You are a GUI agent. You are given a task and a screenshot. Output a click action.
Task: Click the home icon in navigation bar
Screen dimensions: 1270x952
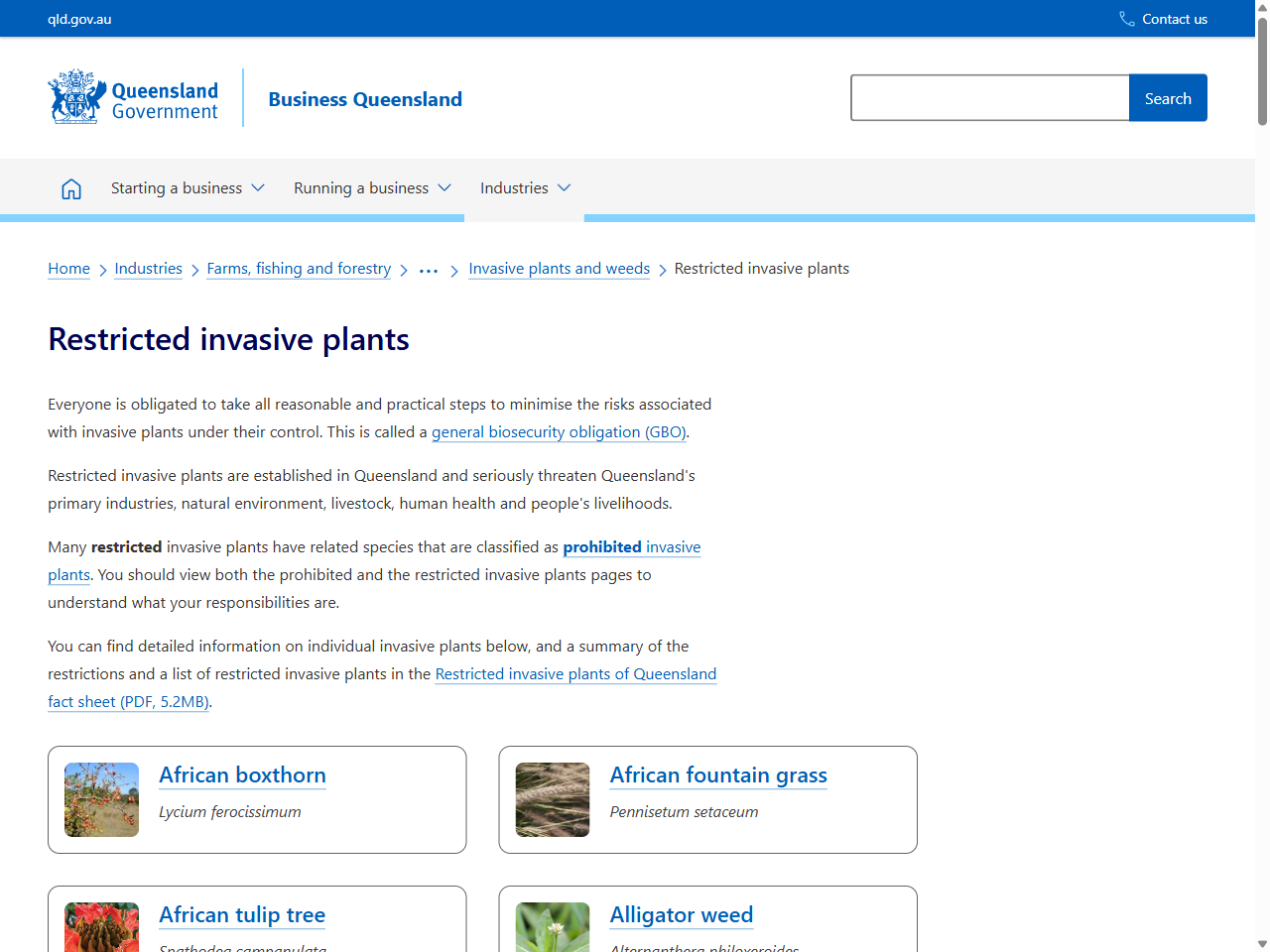pyautogui.click(x=70, y=187)
